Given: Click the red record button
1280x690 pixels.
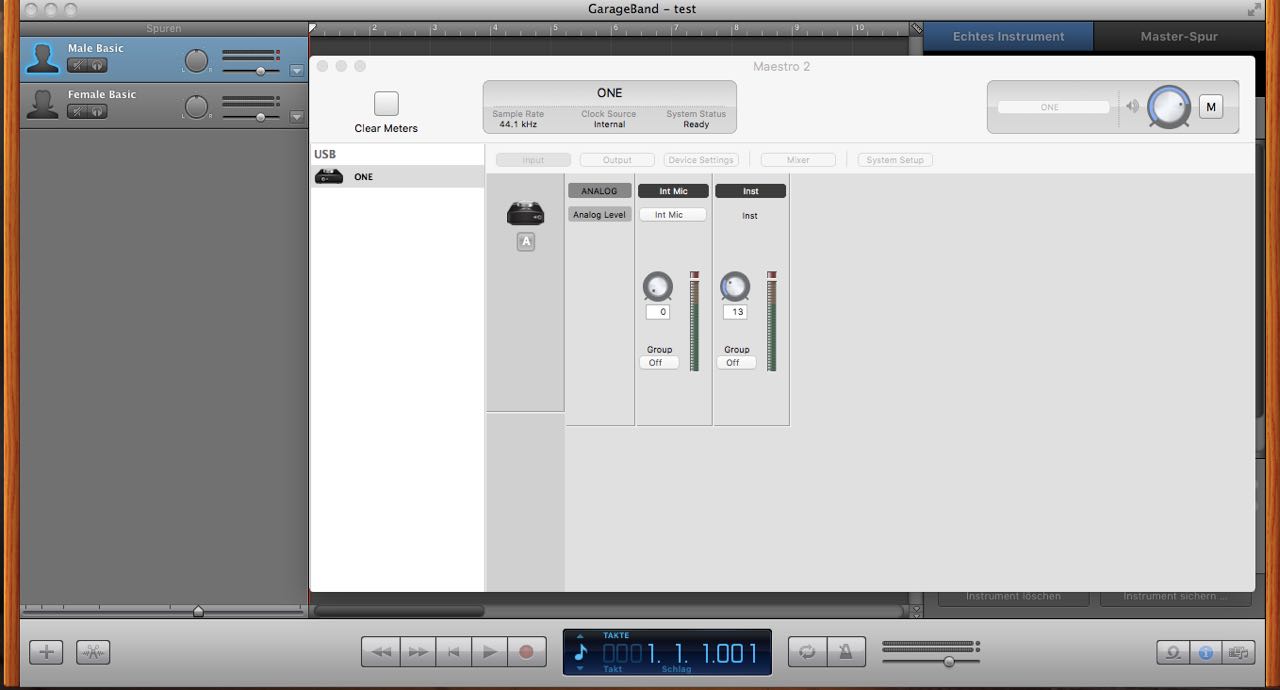Looking at the screenshot, I should point(527,652).
